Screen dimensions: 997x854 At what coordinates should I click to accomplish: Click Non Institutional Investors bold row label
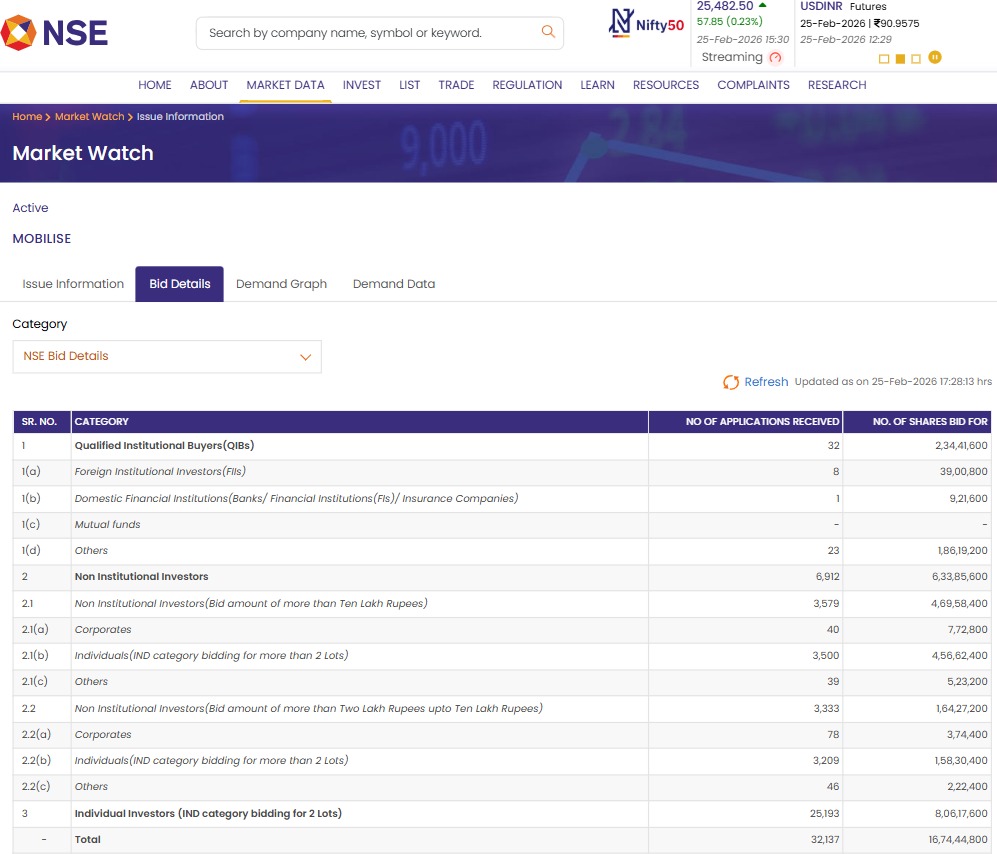click(141, 576)
